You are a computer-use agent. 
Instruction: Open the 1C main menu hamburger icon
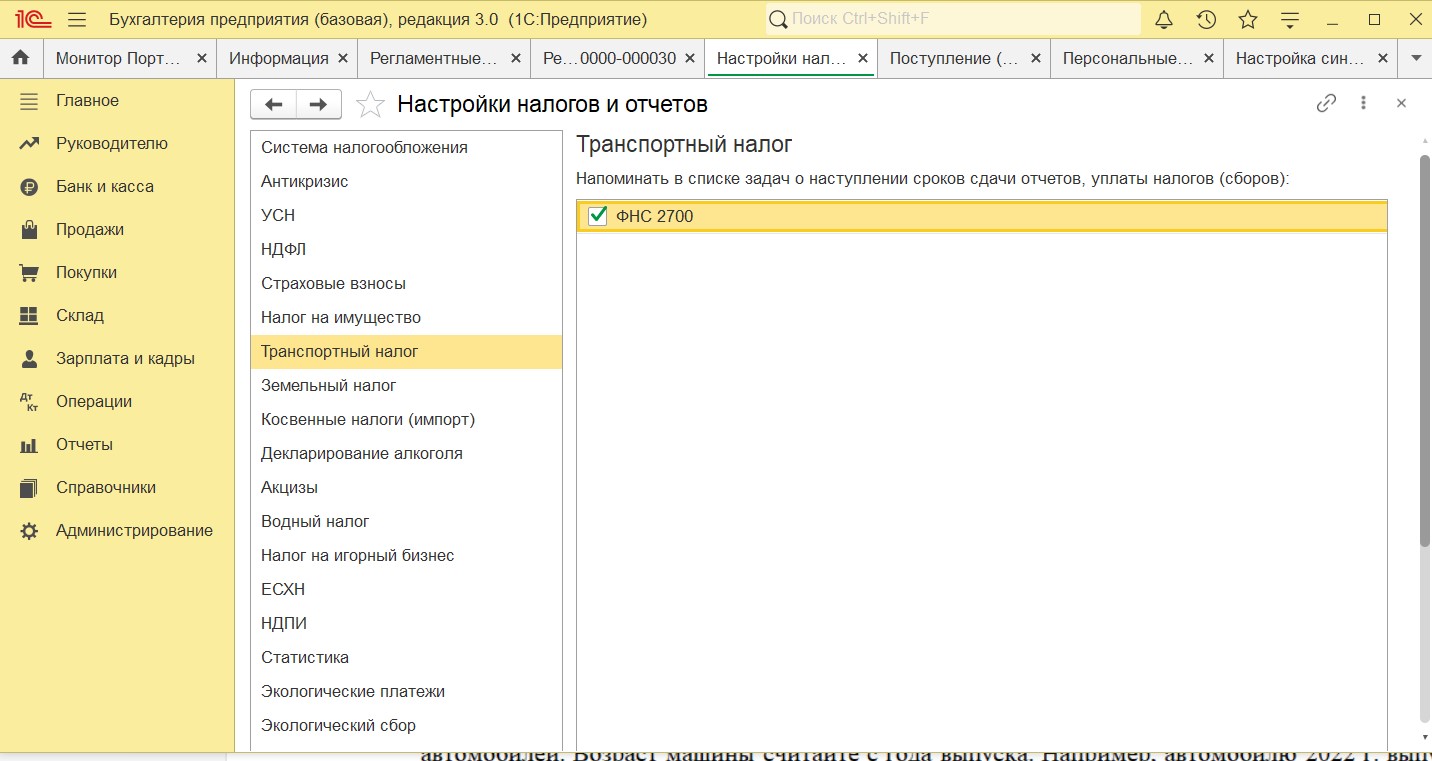(77, 19)
